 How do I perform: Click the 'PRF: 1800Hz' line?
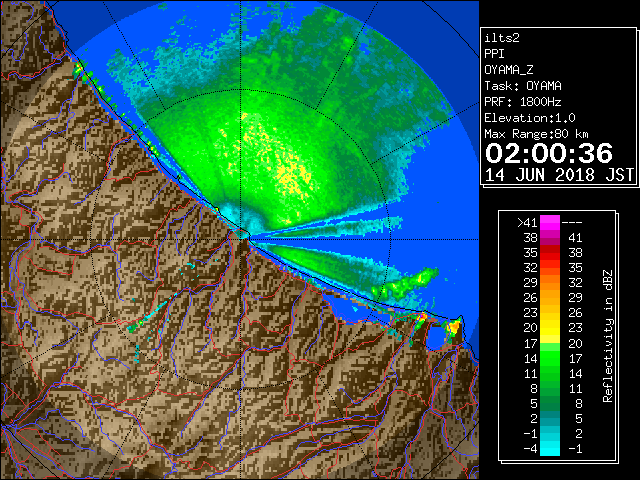(523, 102)
